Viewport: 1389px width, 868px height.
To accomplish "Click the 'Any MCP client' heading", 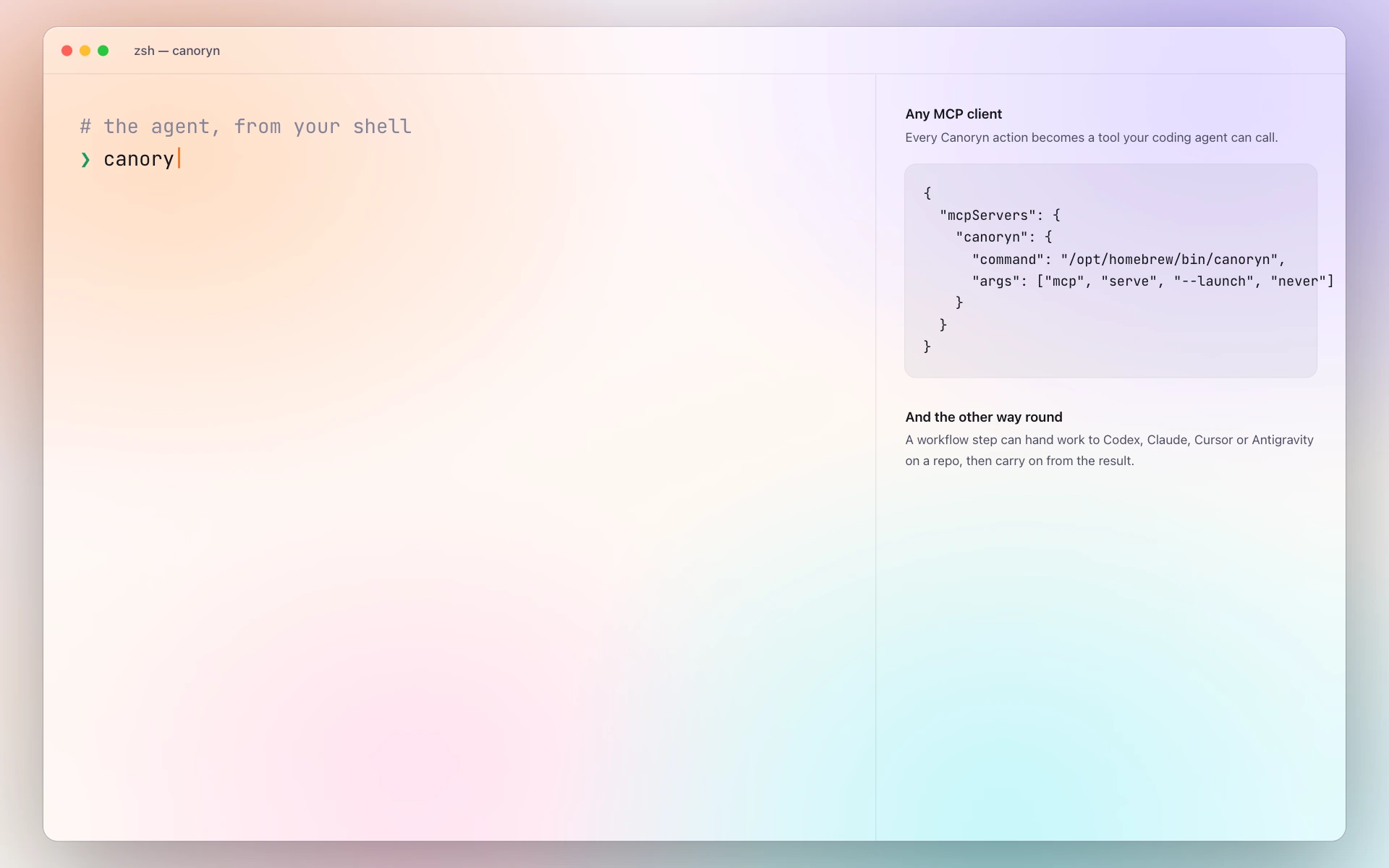I will click(953, 114).
